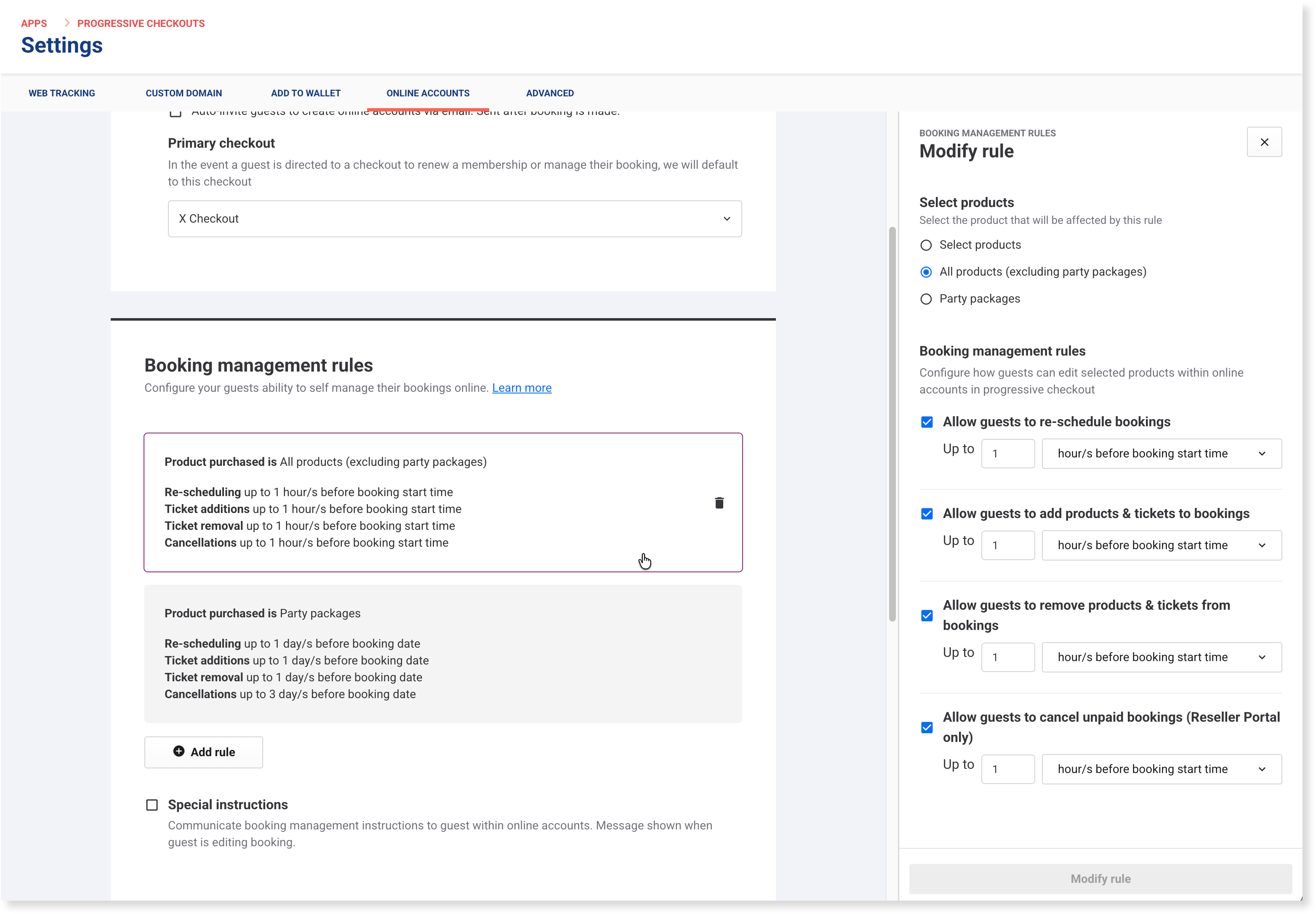Open the add products time unit dropdown
1316x914 pixels.
tap(1161, 545)
